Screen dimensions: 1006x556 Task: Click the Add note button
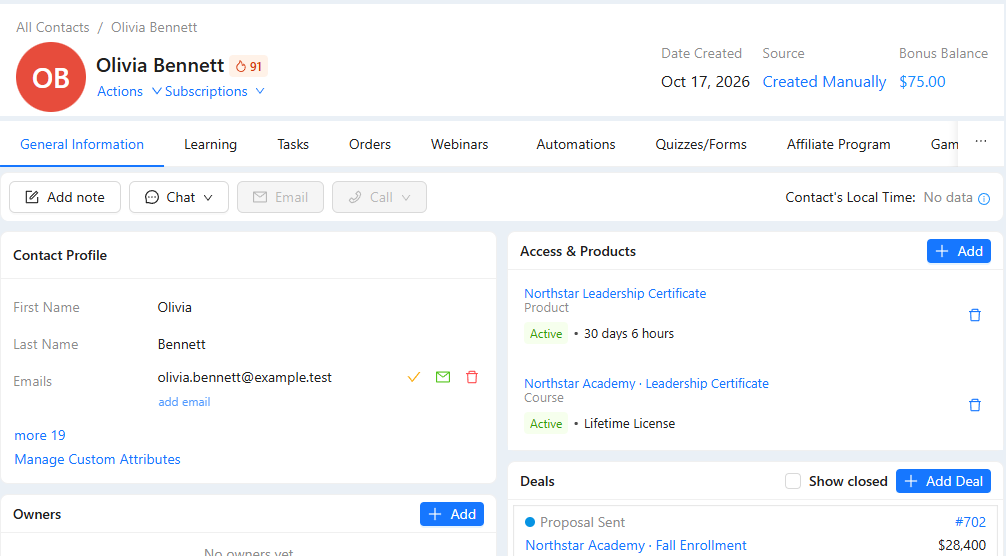coord(65,197)
